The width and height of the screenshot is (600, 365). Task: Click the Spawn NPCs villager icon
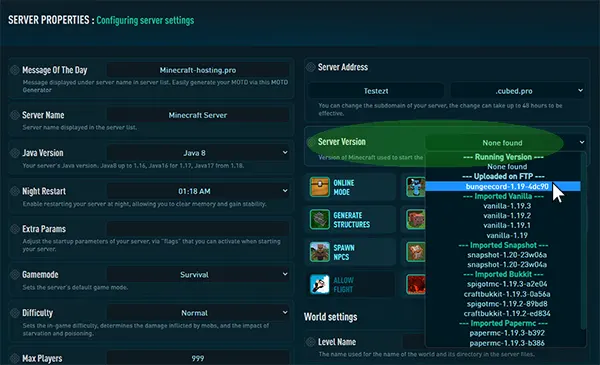pos(320,252)
